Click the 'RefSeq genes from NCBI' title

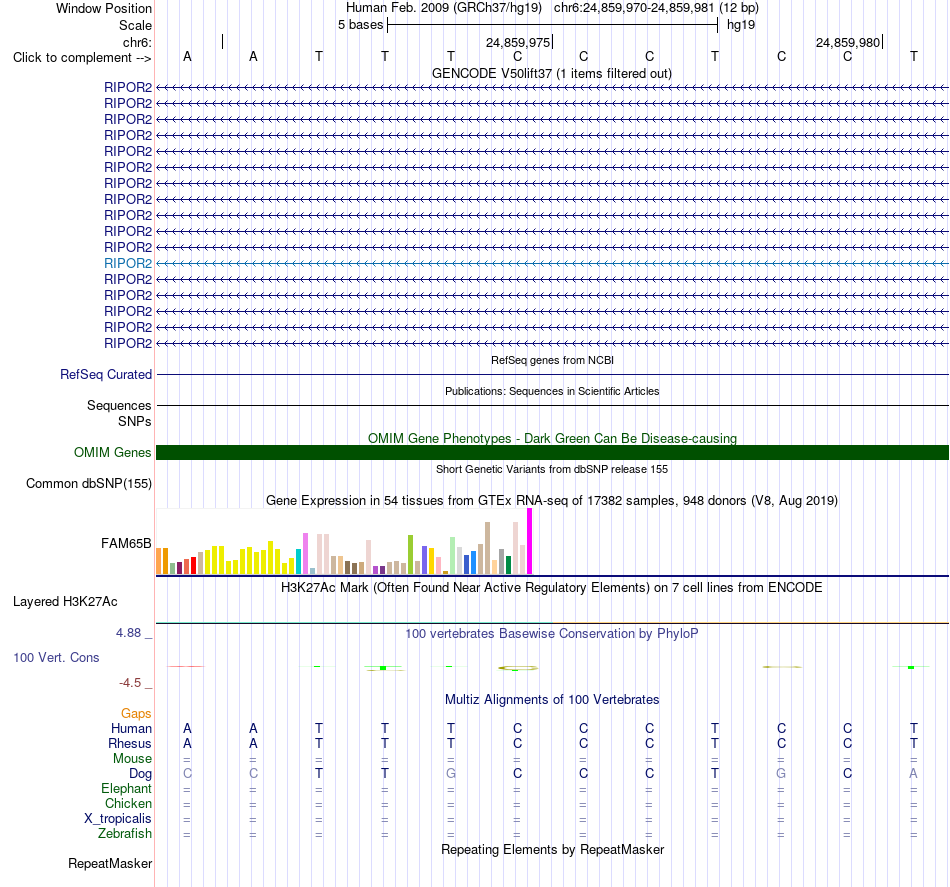[x=552, y=360]
